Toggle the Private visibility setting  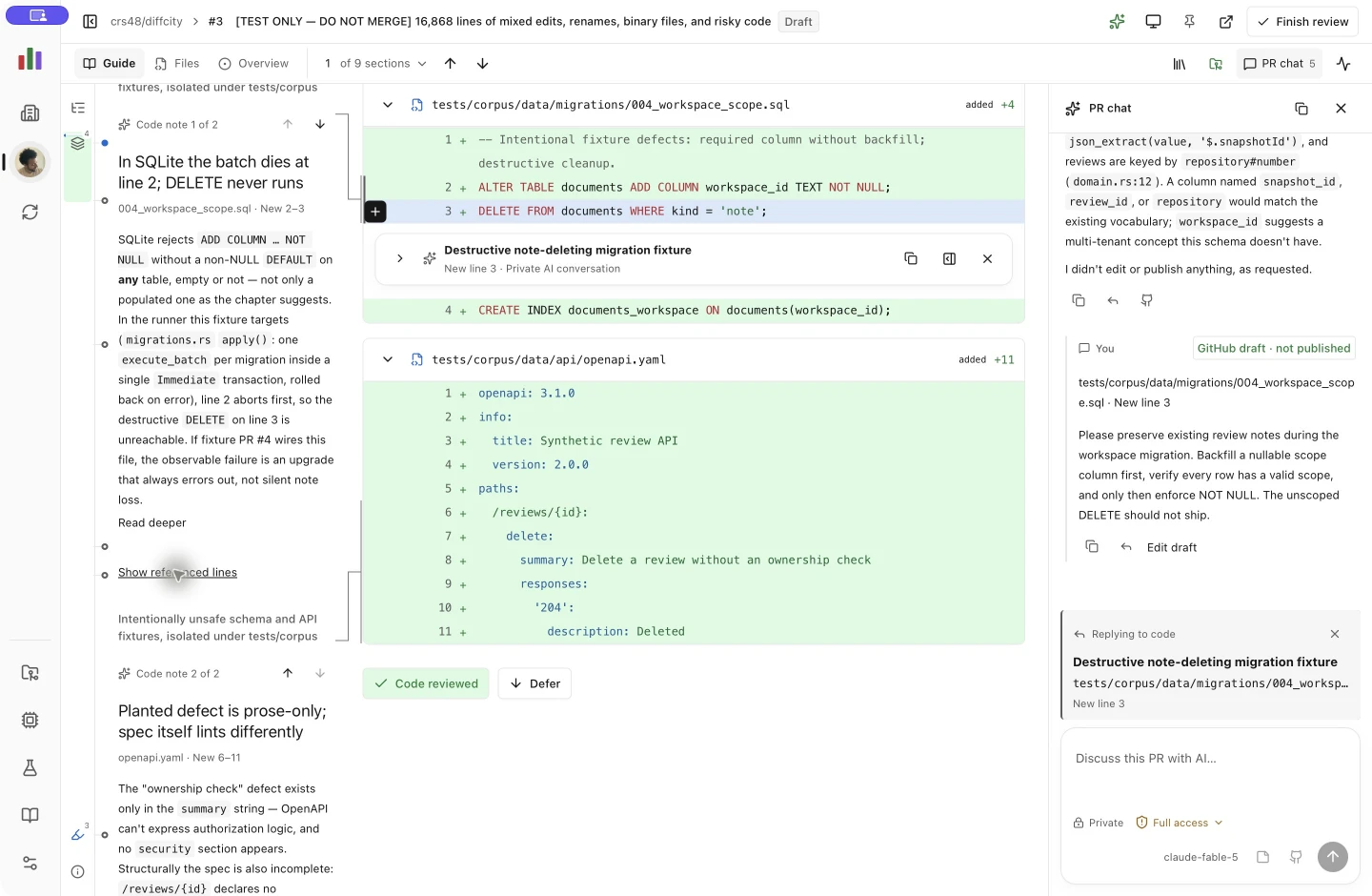pos(1099,823)
